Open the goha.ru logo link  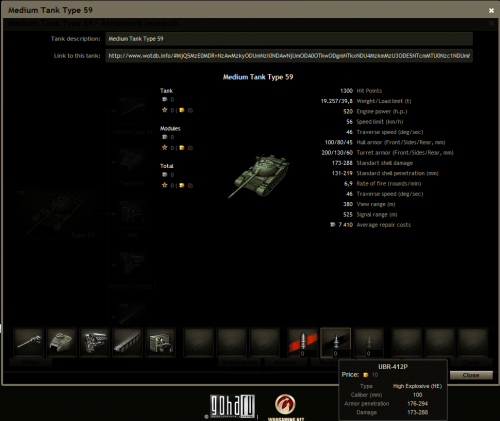pyautogui.click(x=233, y=406)
